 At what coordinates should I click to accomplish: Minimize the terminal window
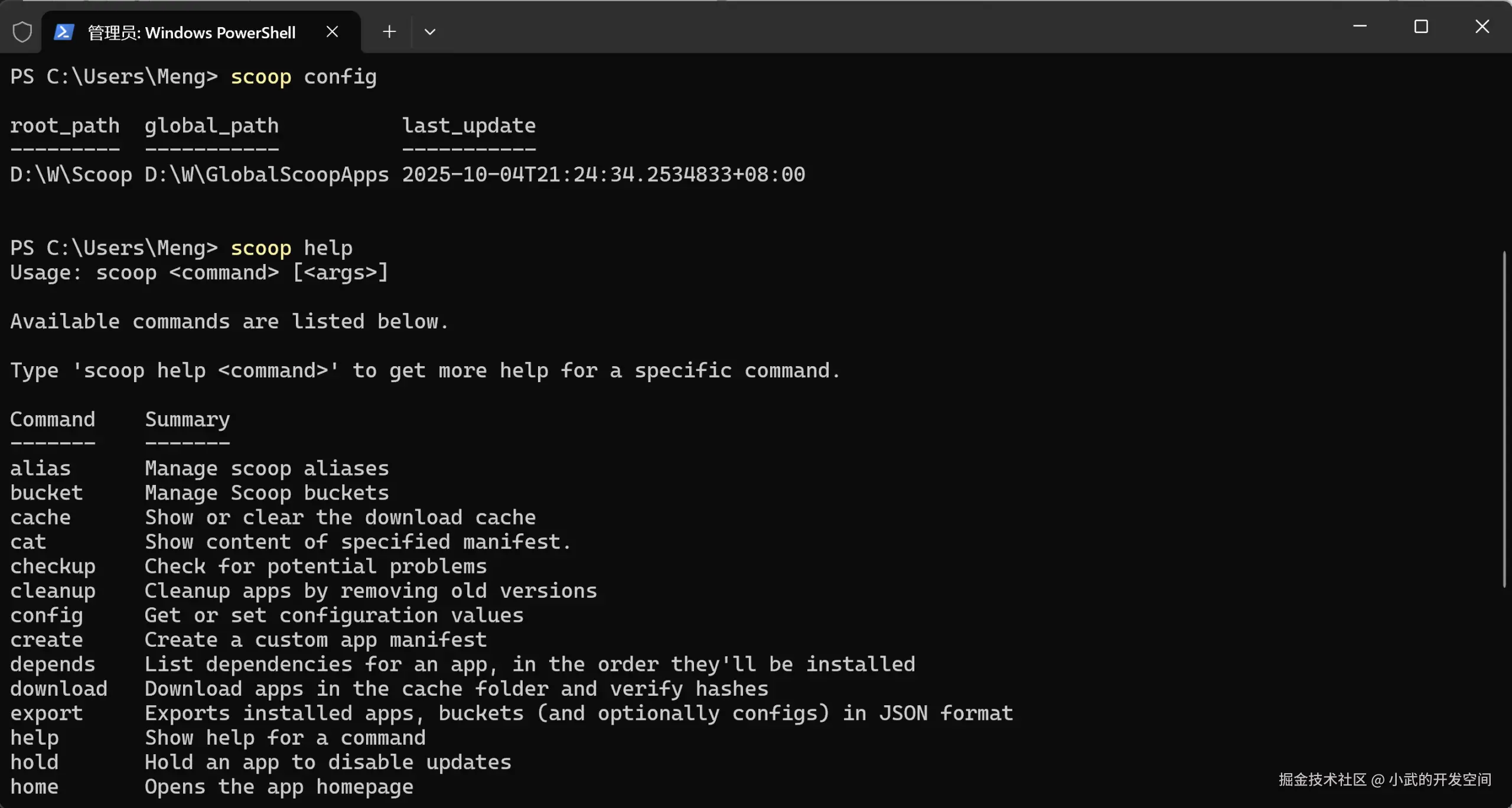(1360, 27)
